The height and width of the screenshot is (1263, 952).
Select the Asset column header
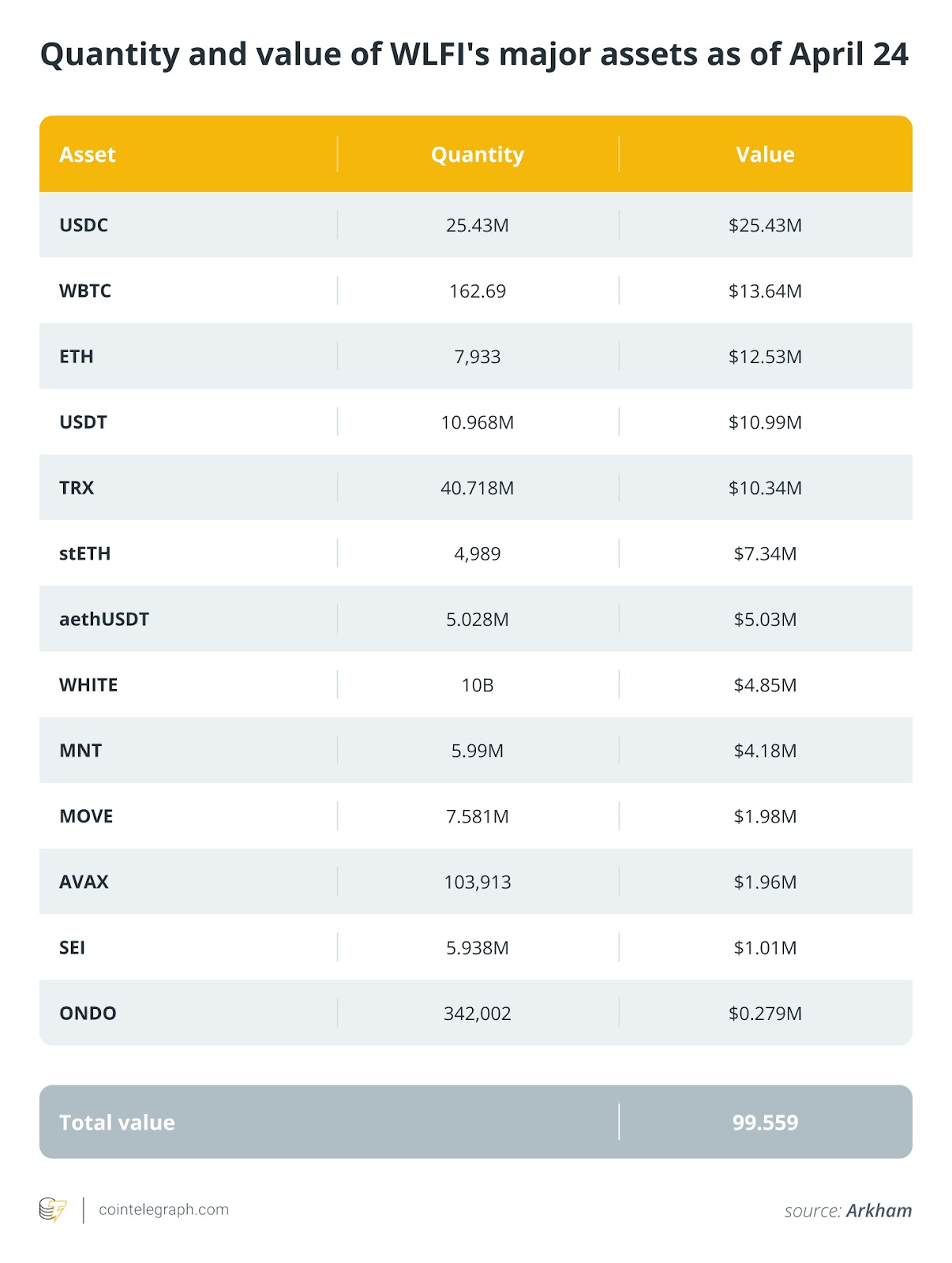click(88, 155)
